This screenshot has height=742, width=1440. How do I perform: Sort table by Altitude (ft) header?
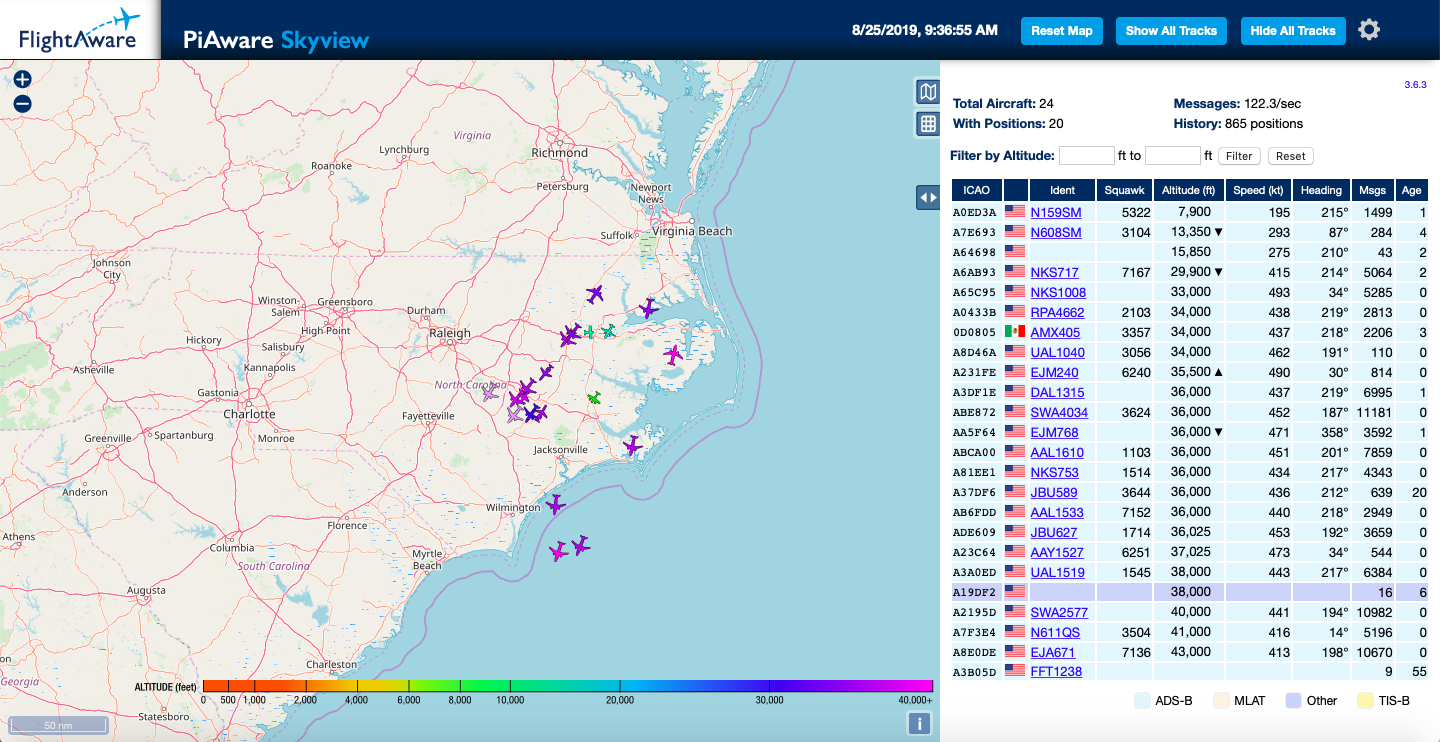point(1189,190)
